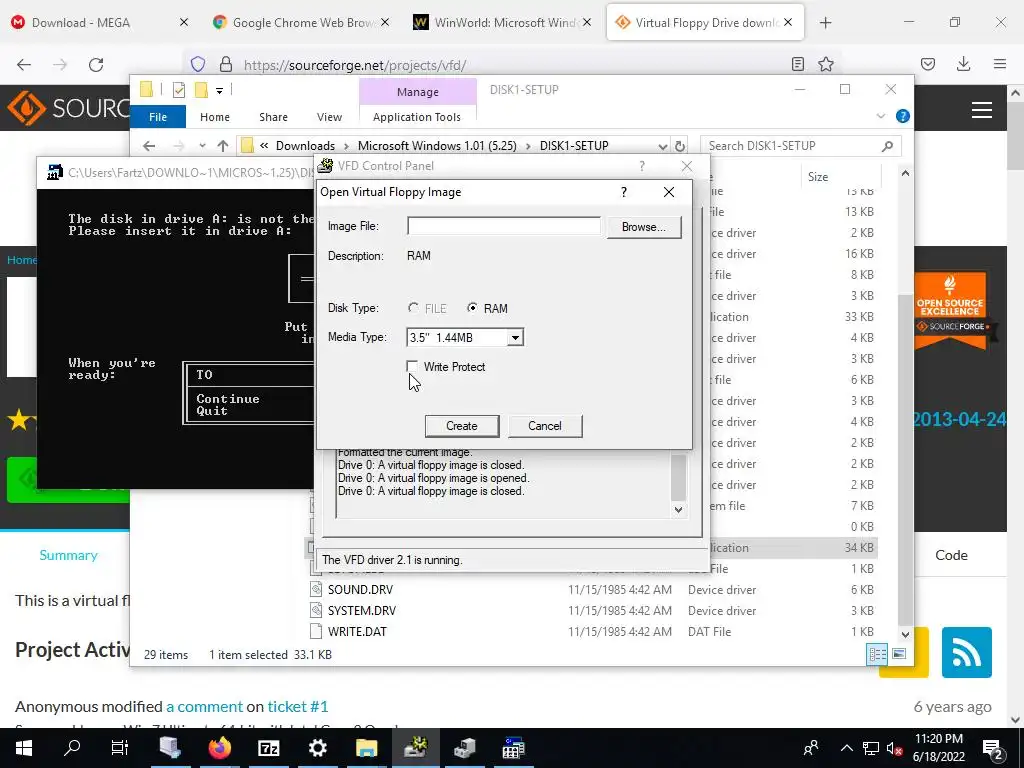
Task: Open the View ribbon tab
Action: 329,117
